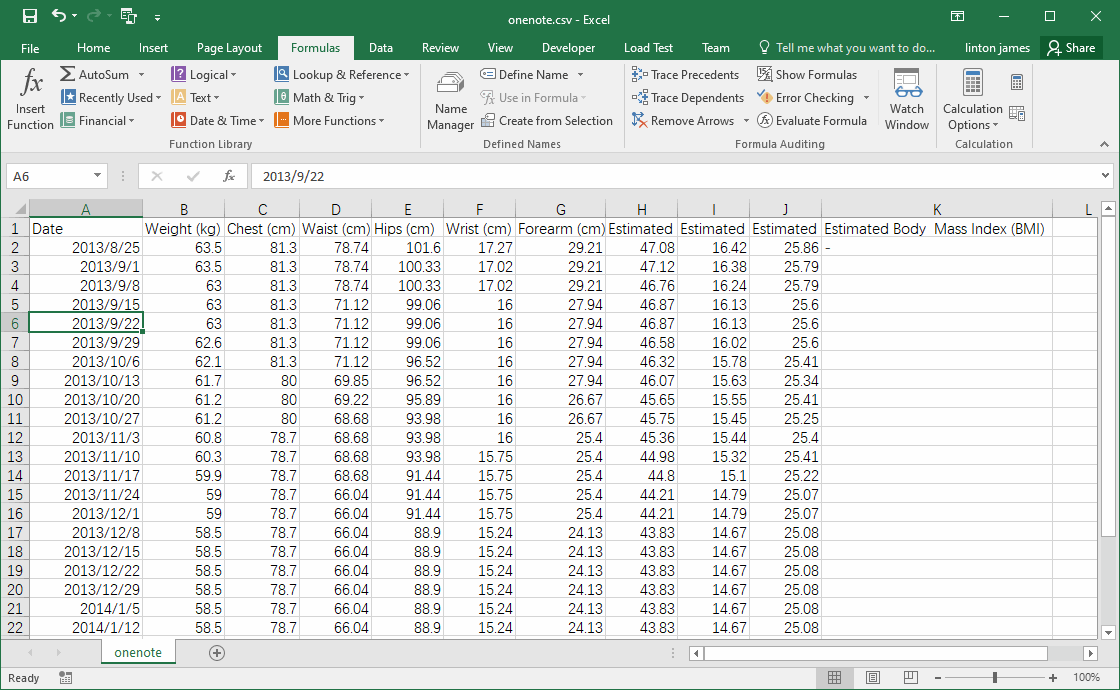Open the Insert Function dialog
Image resolution: width=1120 pixels, height=690 pixels.
tap(30, 97)
